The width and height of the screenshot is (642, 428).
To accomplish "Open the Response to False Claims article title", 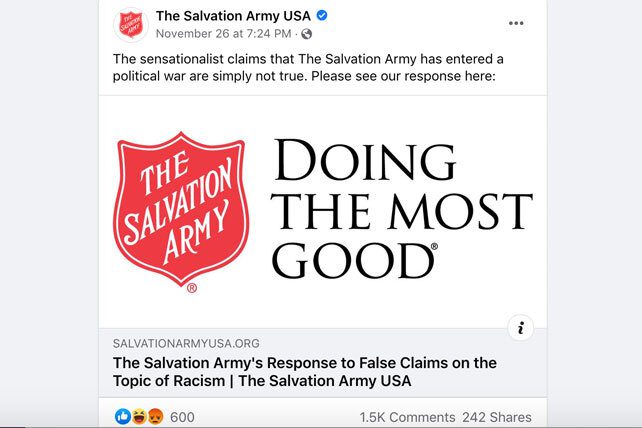I will pyautogui.click(x=305, y=371).
